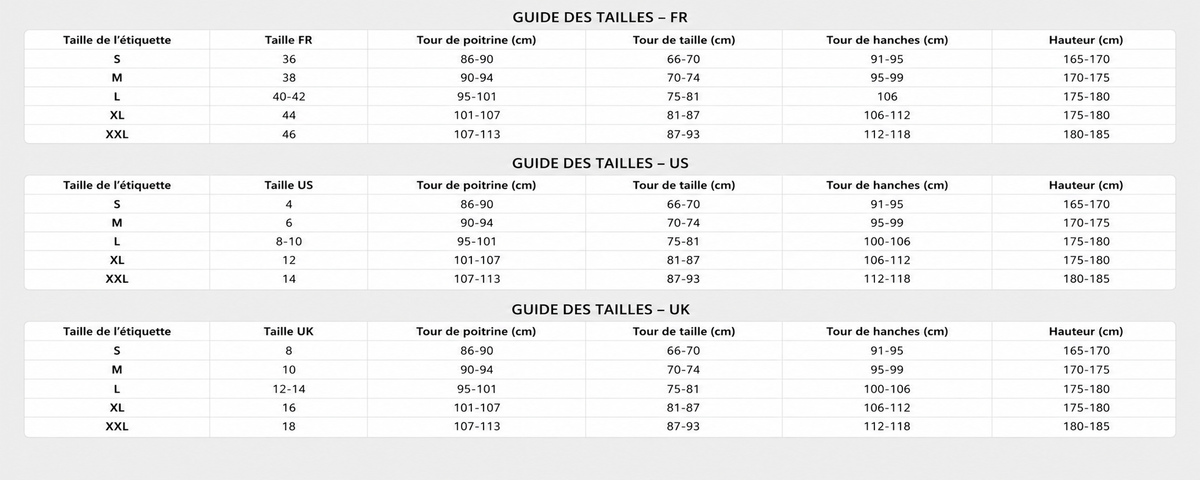The height and width of the screenshot is (480, 1200).
Task: Select the Taille US column header
Action: pyautogui.click(x=289, y=185)
